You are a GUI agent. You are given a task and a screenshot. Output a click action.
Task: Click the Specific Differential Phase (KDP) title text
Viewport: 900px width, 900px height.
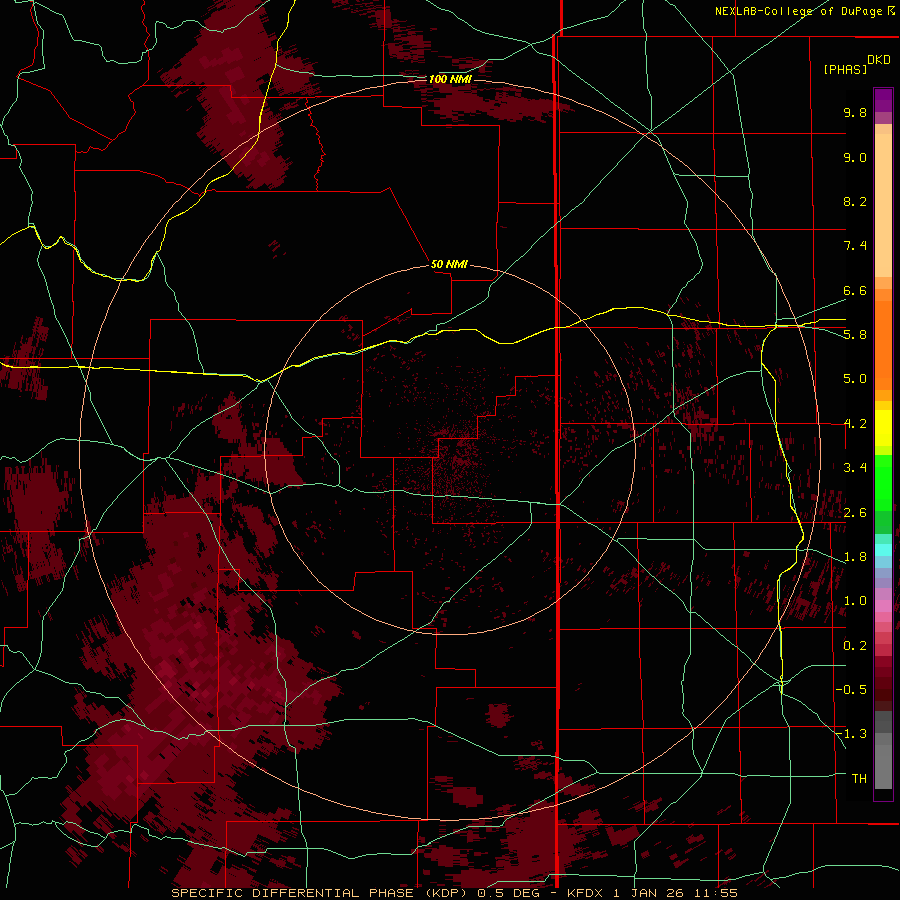(x=317, y=893)
